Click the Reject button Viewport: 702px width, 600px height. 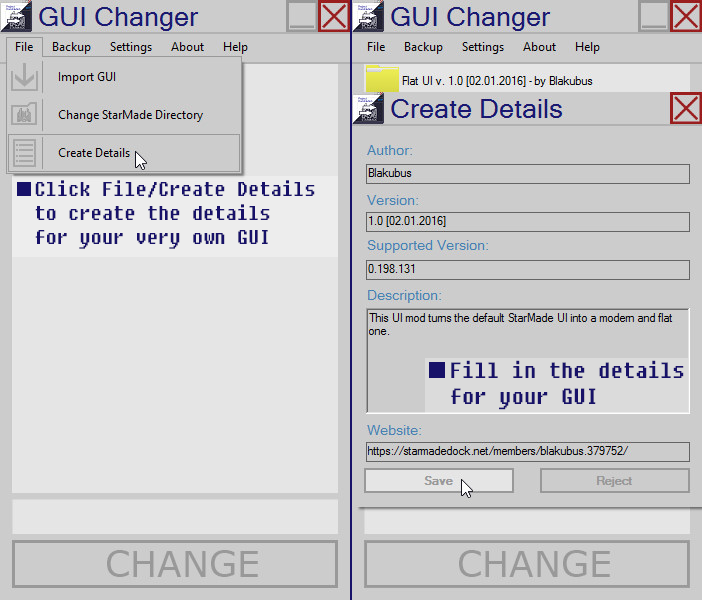coord(615,481)
